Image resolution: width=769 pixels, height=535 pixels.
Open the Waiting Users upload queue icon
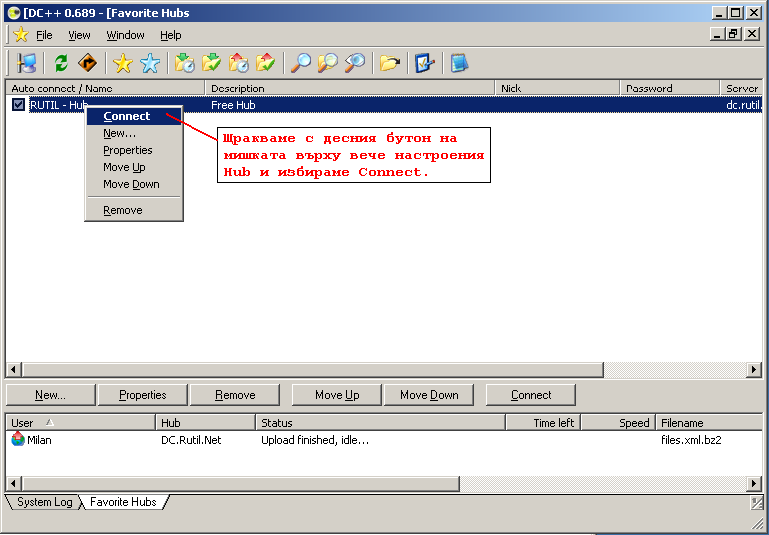pyautogui.click(x=239, y=63)
